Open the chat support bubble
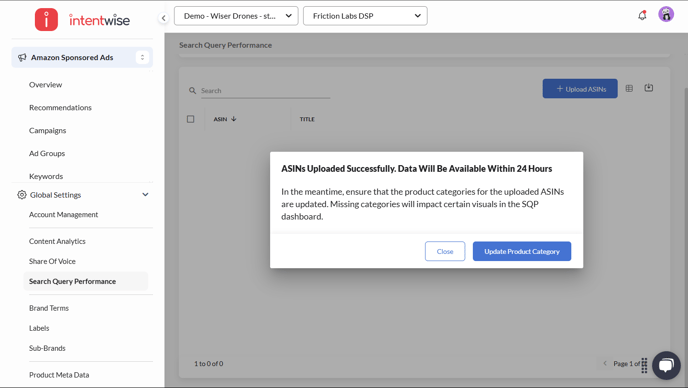688x388 pixels. pos(666,365)
